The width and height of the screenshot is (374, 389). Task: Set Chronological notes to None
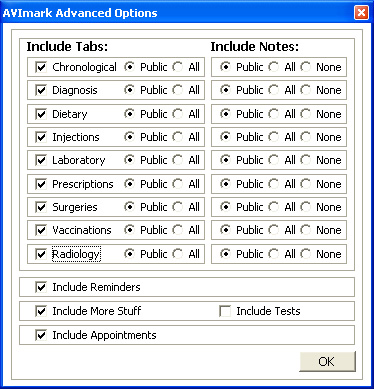[305, 67]
